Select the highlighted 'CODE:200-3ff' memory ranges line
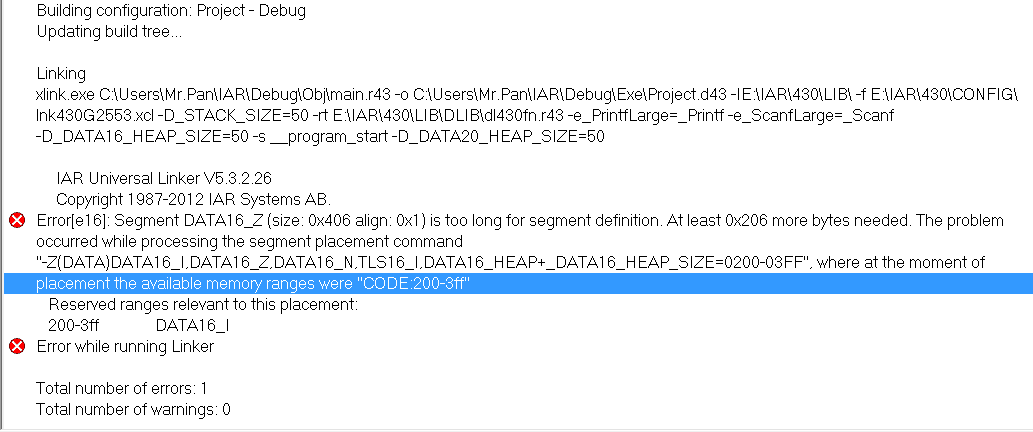1033x432 pixels. [x=253, y=284]
